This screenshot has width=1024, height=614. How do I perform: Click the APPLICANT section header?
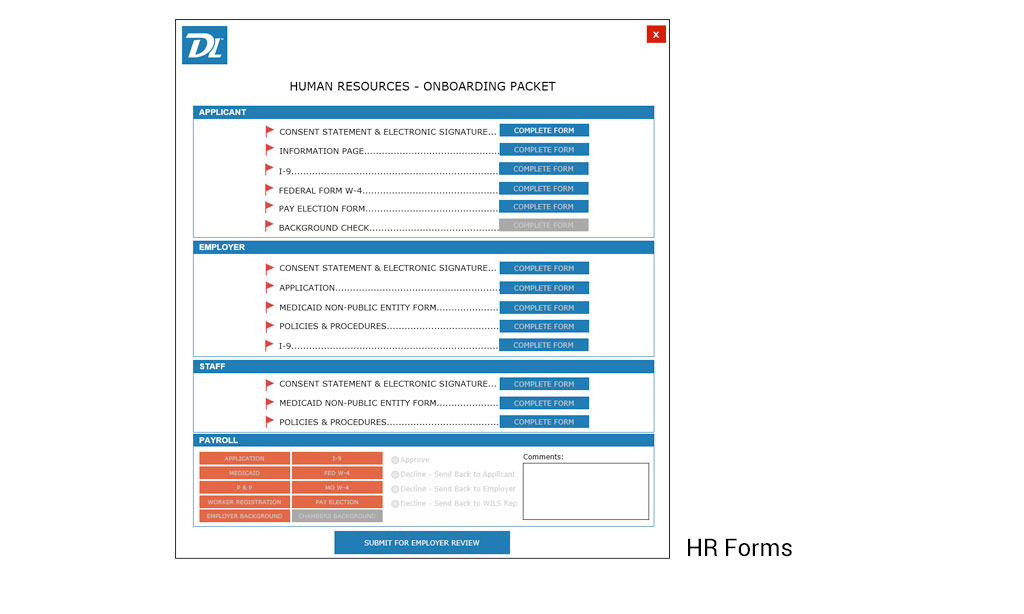pos(423,112)
